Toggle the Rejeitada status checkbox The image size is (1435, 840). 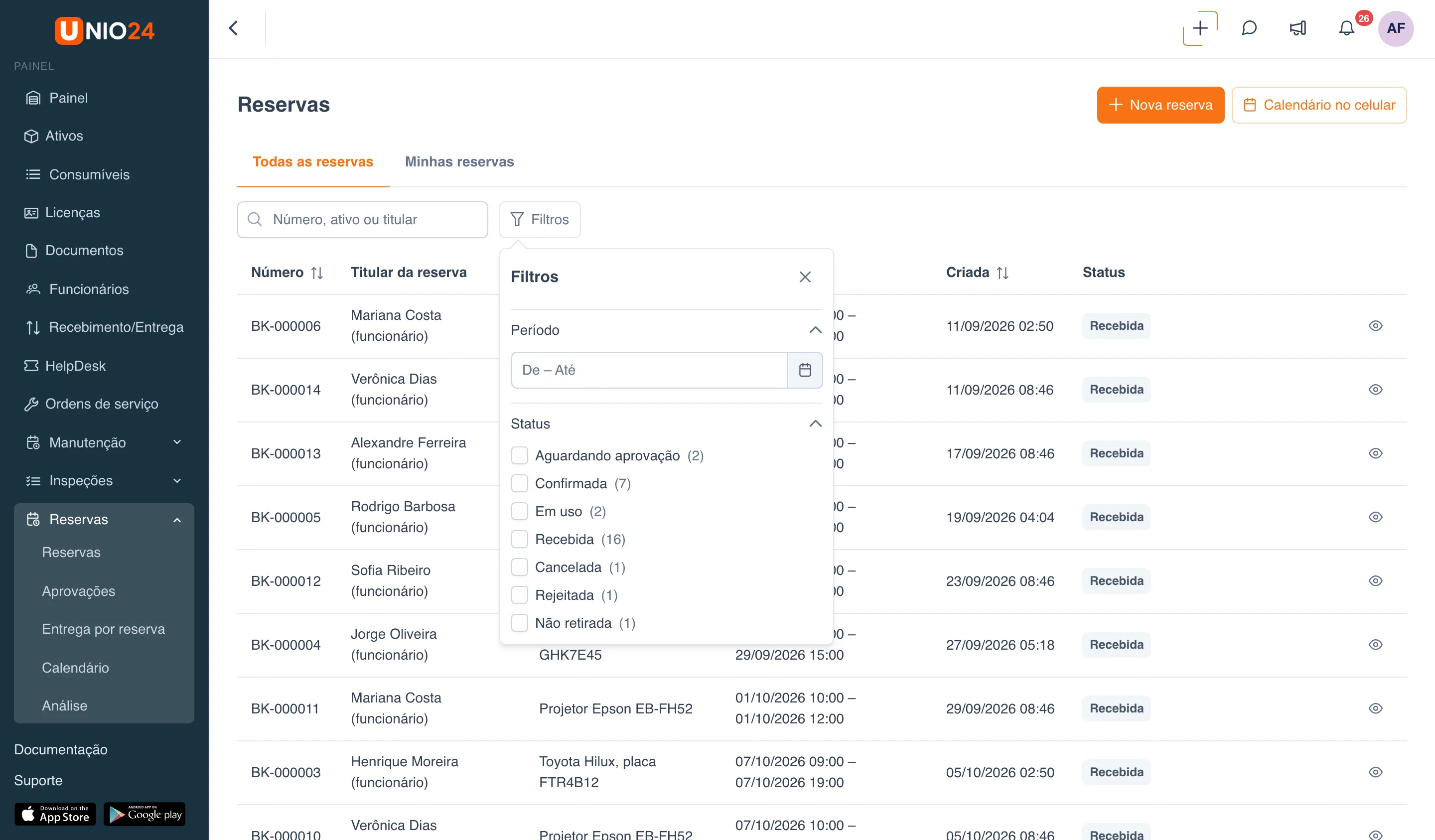pos(519,595)
